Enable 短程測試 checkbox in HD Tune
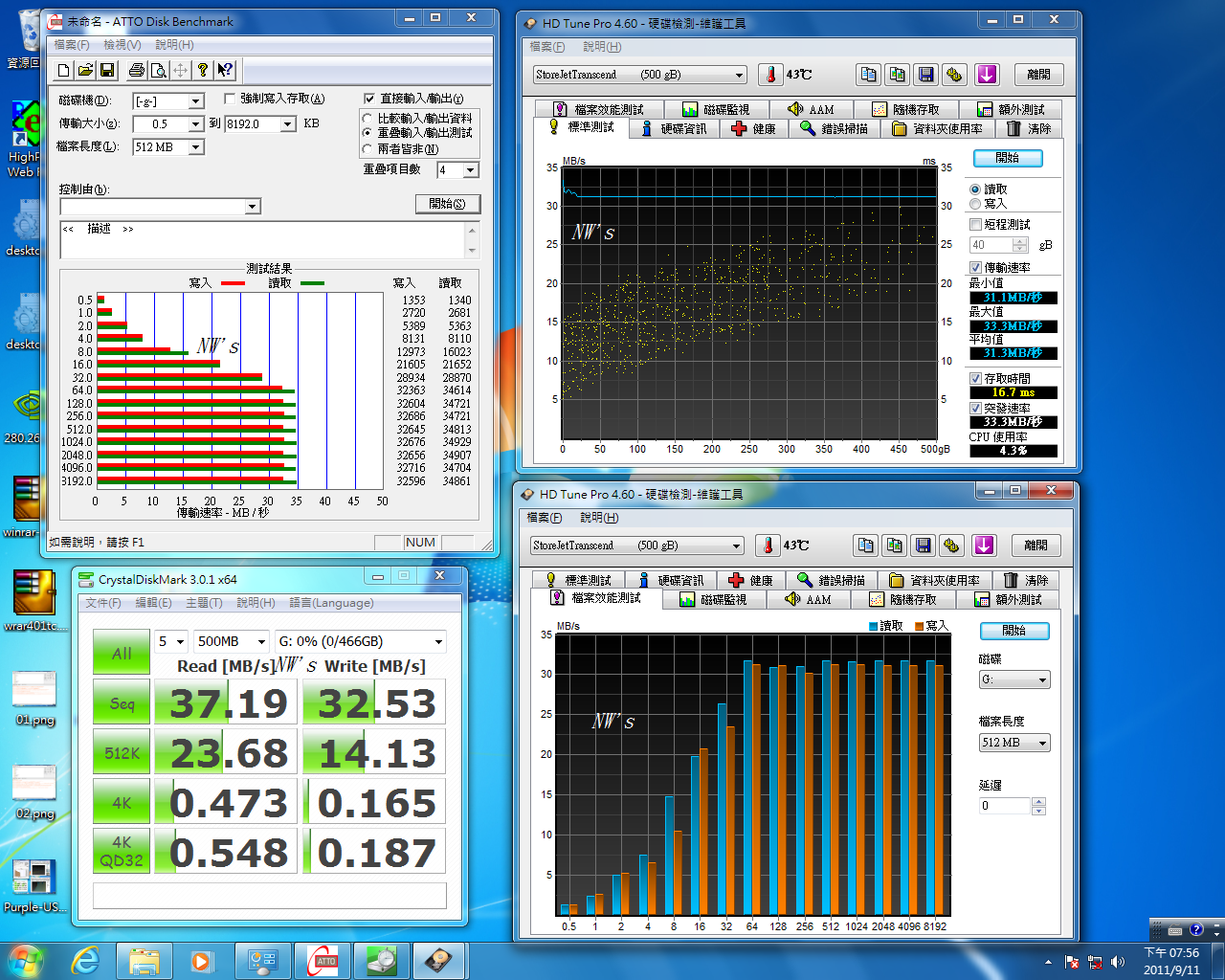Viewport: 1225px width, 980px height. (976, 225)
